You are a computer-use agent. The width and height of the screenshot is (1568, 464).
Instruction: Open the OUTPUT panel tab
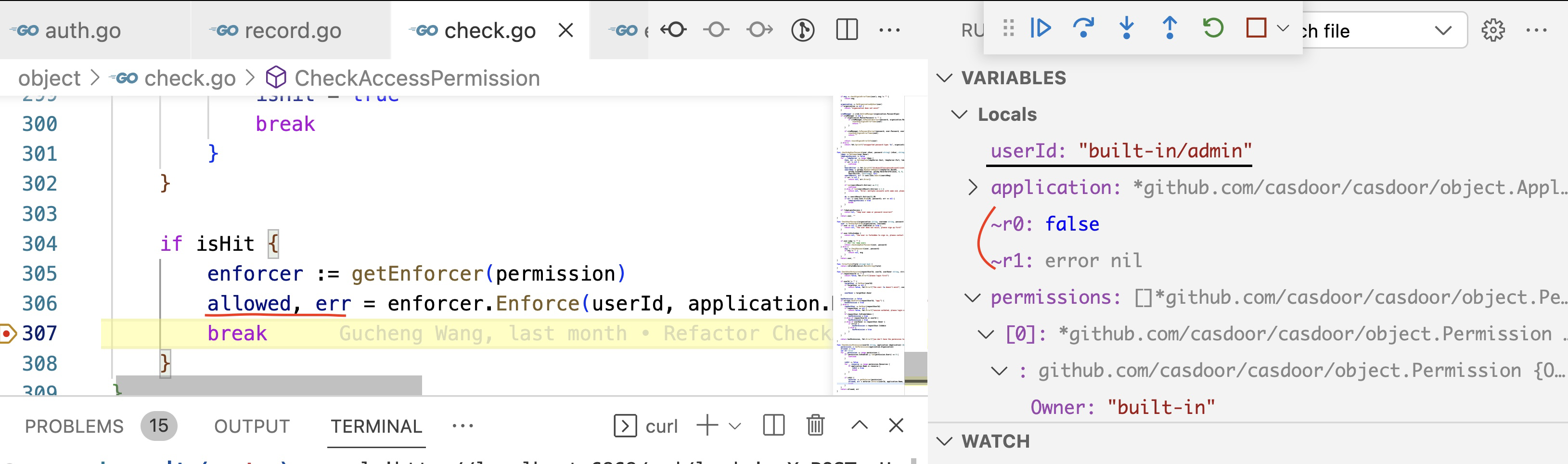coord(252,426)
